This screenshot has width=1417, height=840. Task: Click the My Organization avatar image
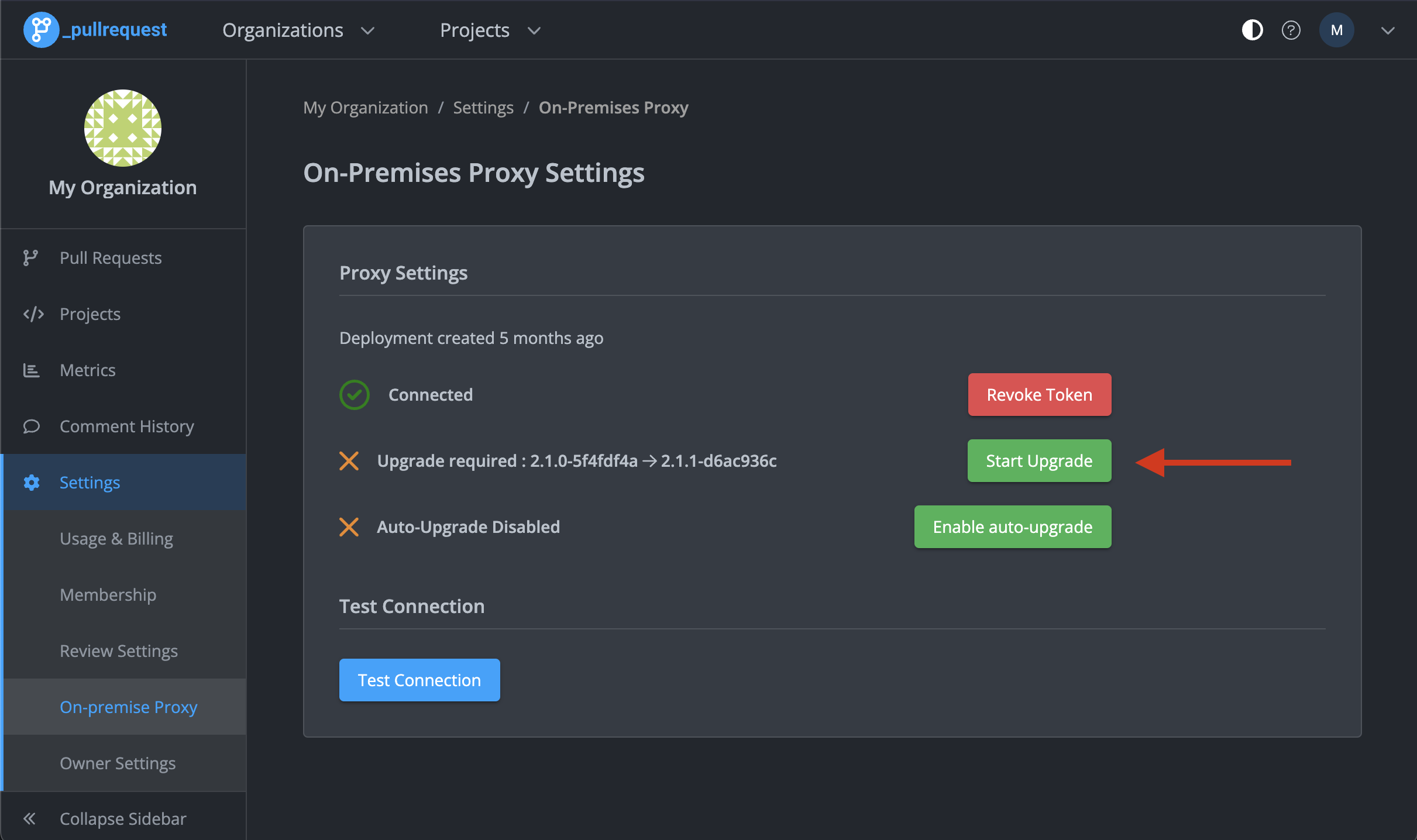pos(122,128)
